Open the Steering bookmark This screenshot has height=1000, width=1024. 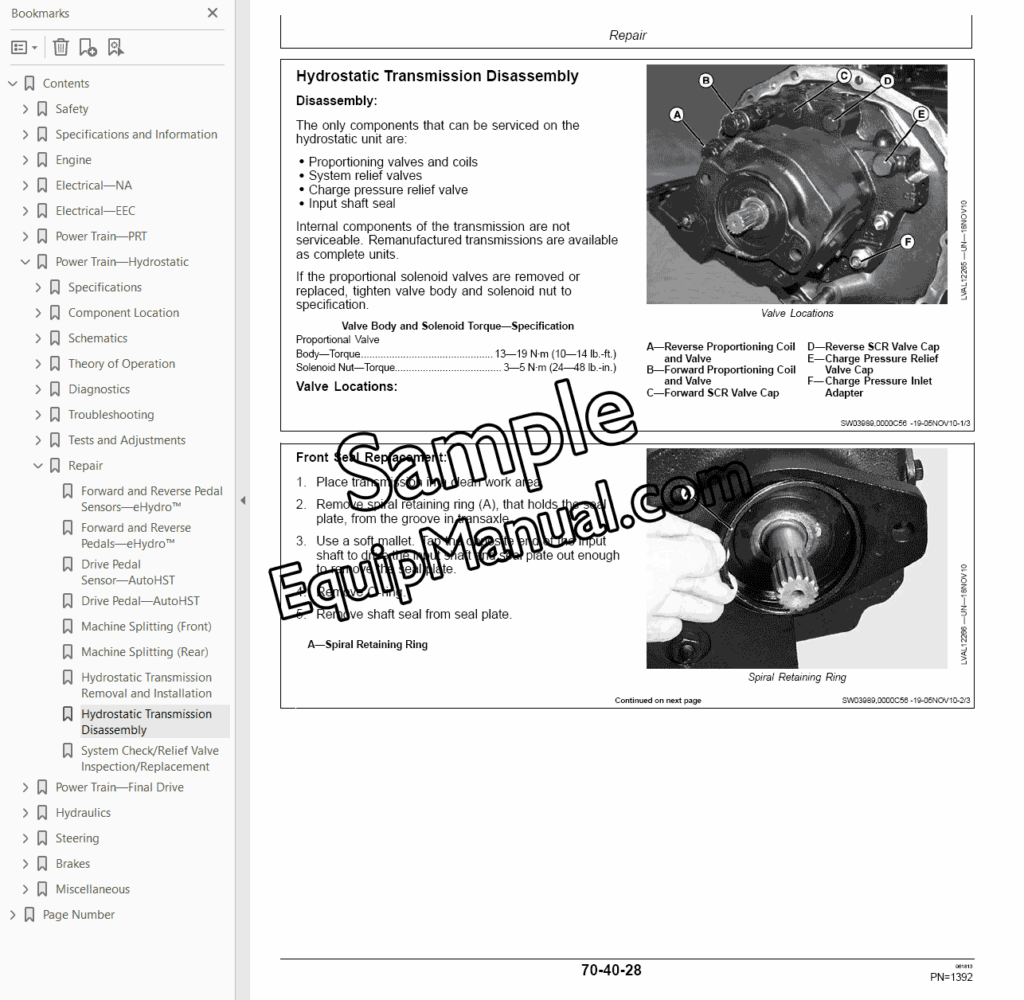[77, 839]
